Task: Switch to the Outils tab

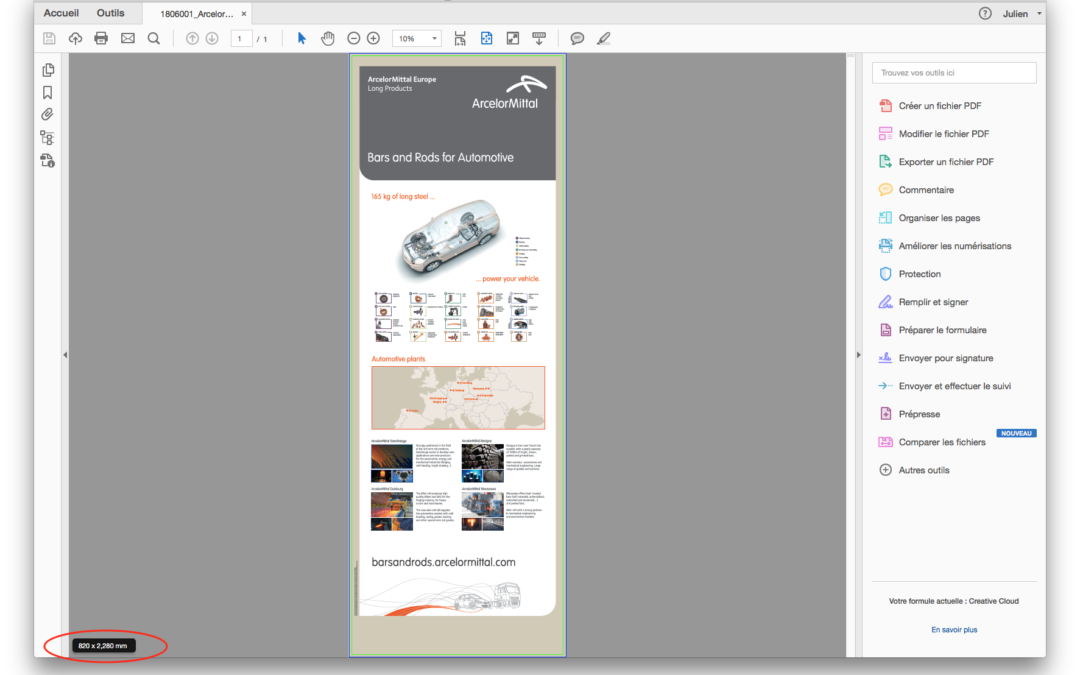Action: 111,13
